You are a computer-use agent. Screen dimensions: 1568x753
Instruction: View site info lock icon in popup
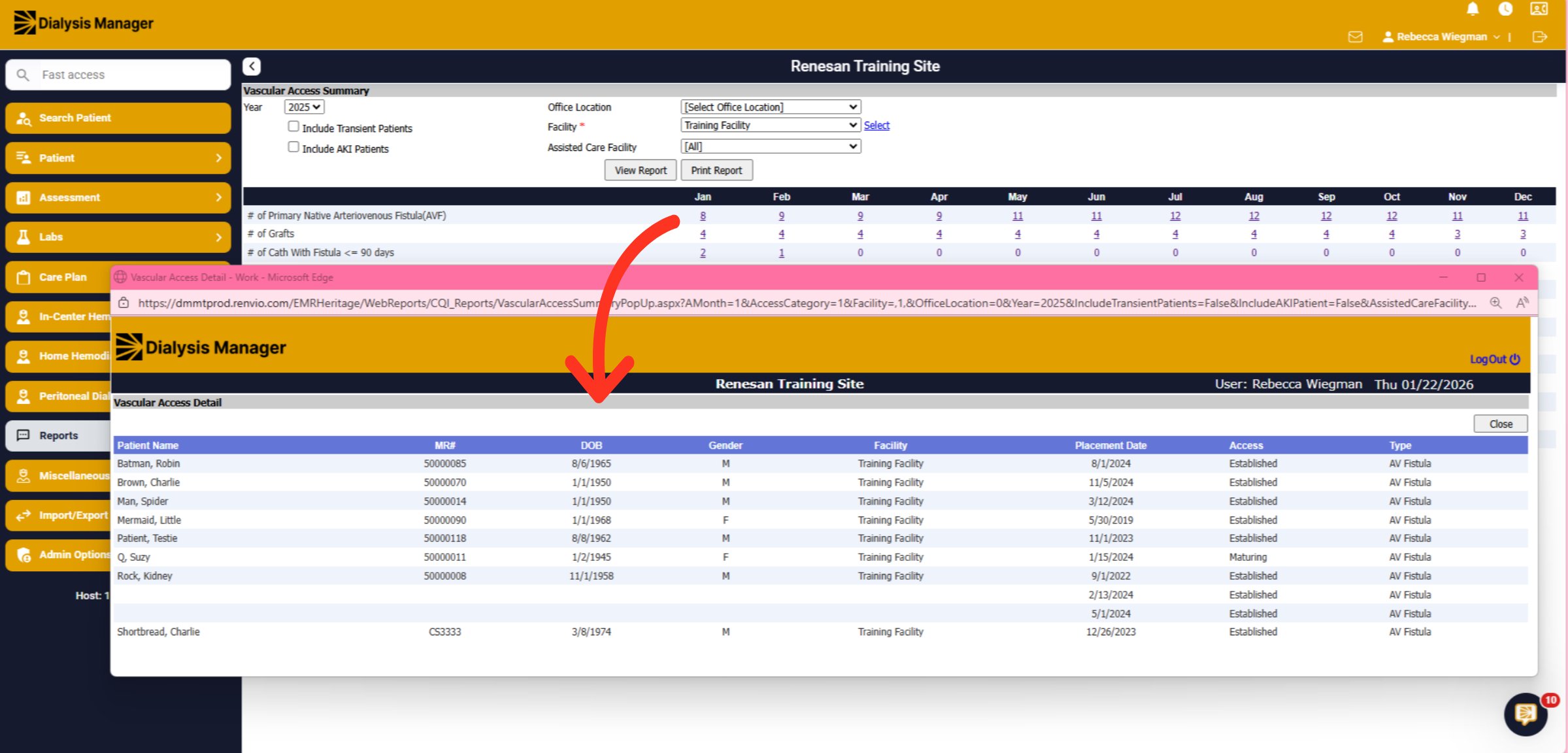point(124,303)
